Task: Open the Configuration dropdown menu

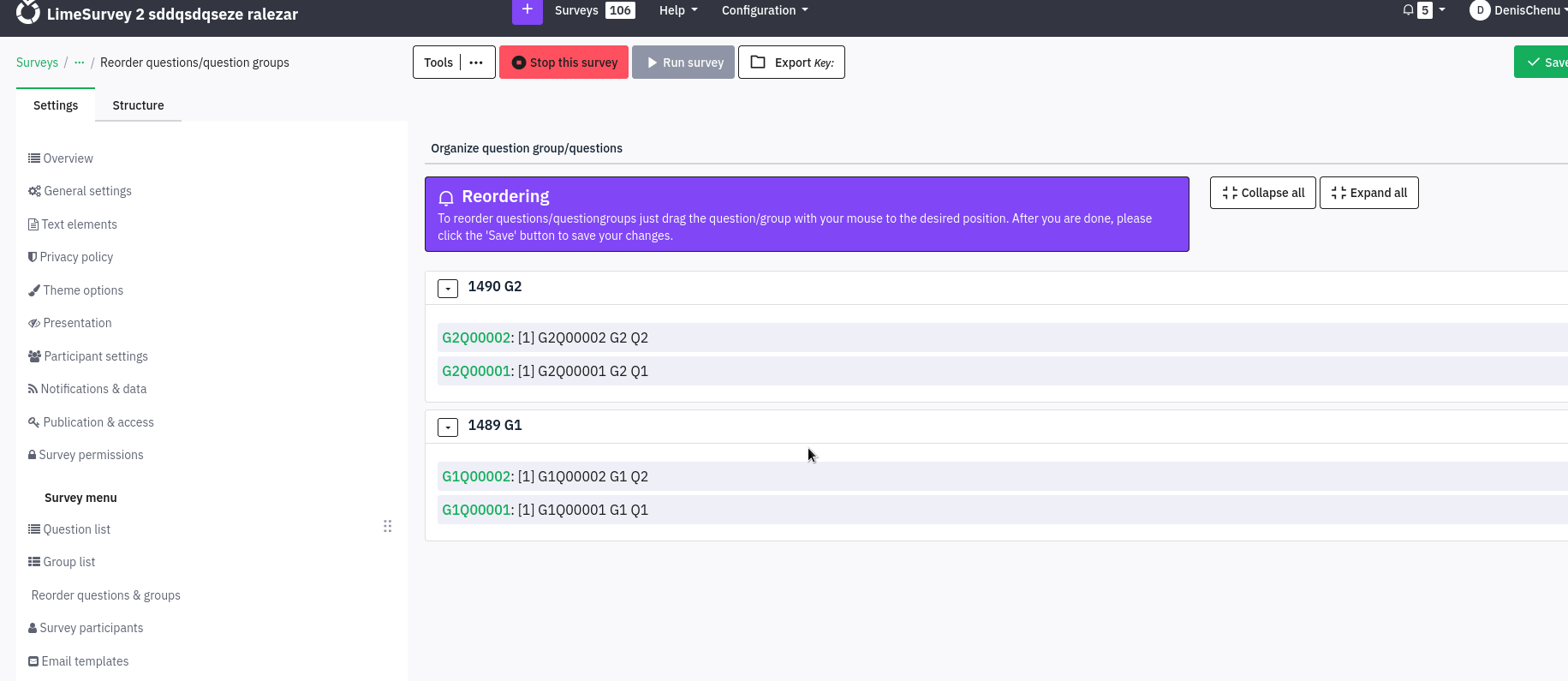Action: [764, 10]
